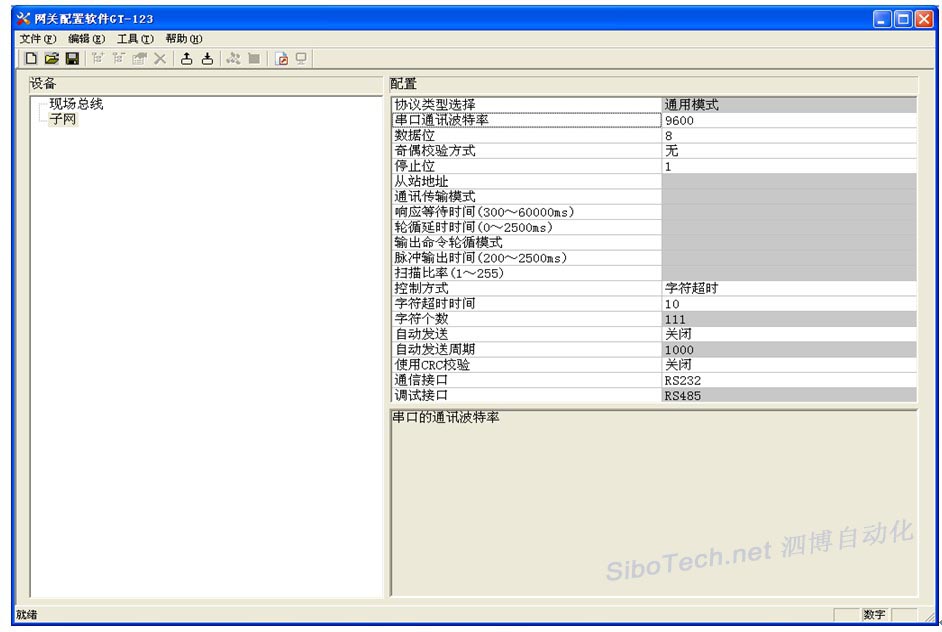The image size is (942, 632).
Task: Open the 编辑 menu
Action: [86, 38]
